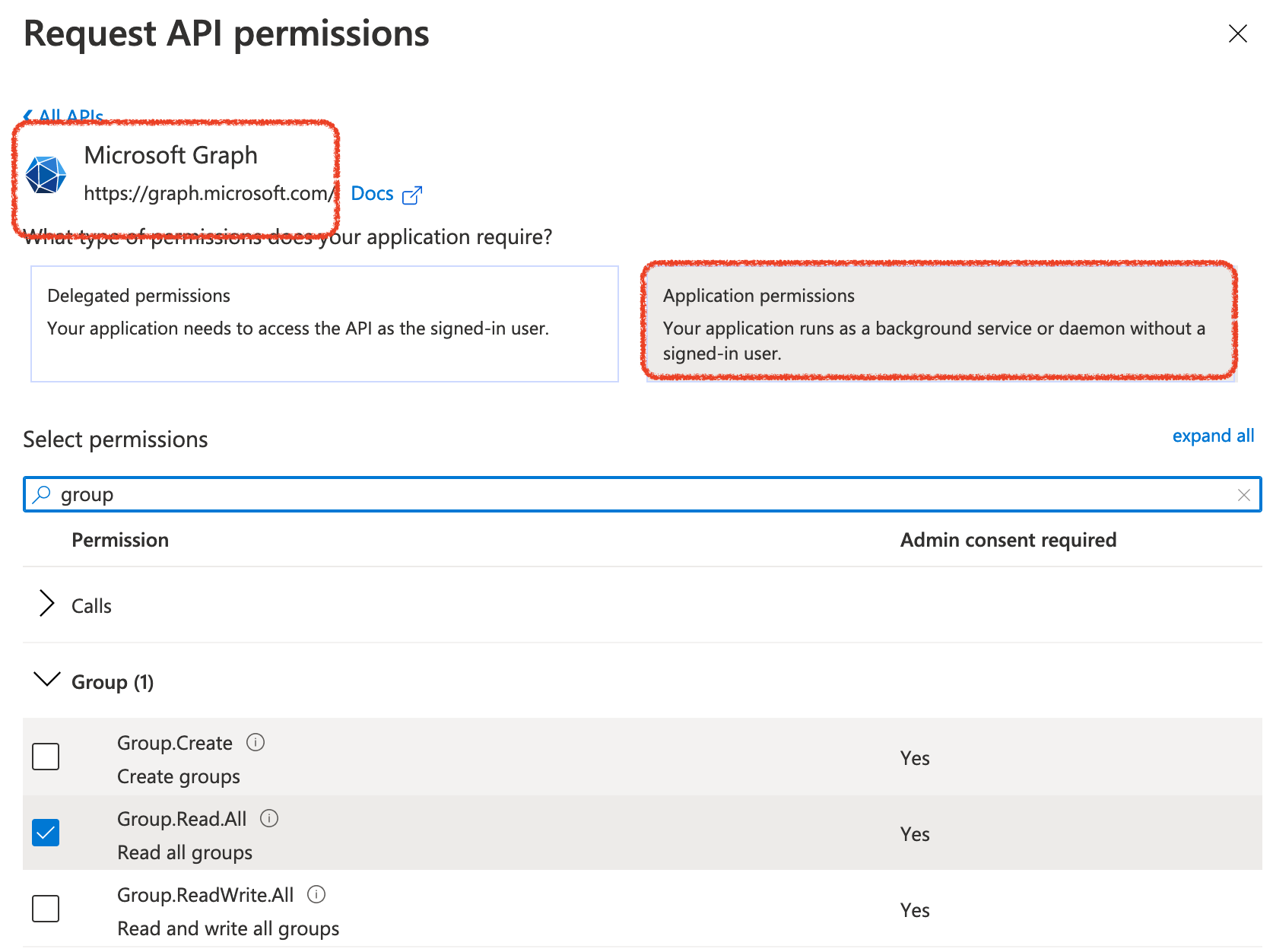The width and height of the screenshot is (1273, 952).
Task: Click the Docs external link icon
Action: pyautogui.click(x=411, y=195)
